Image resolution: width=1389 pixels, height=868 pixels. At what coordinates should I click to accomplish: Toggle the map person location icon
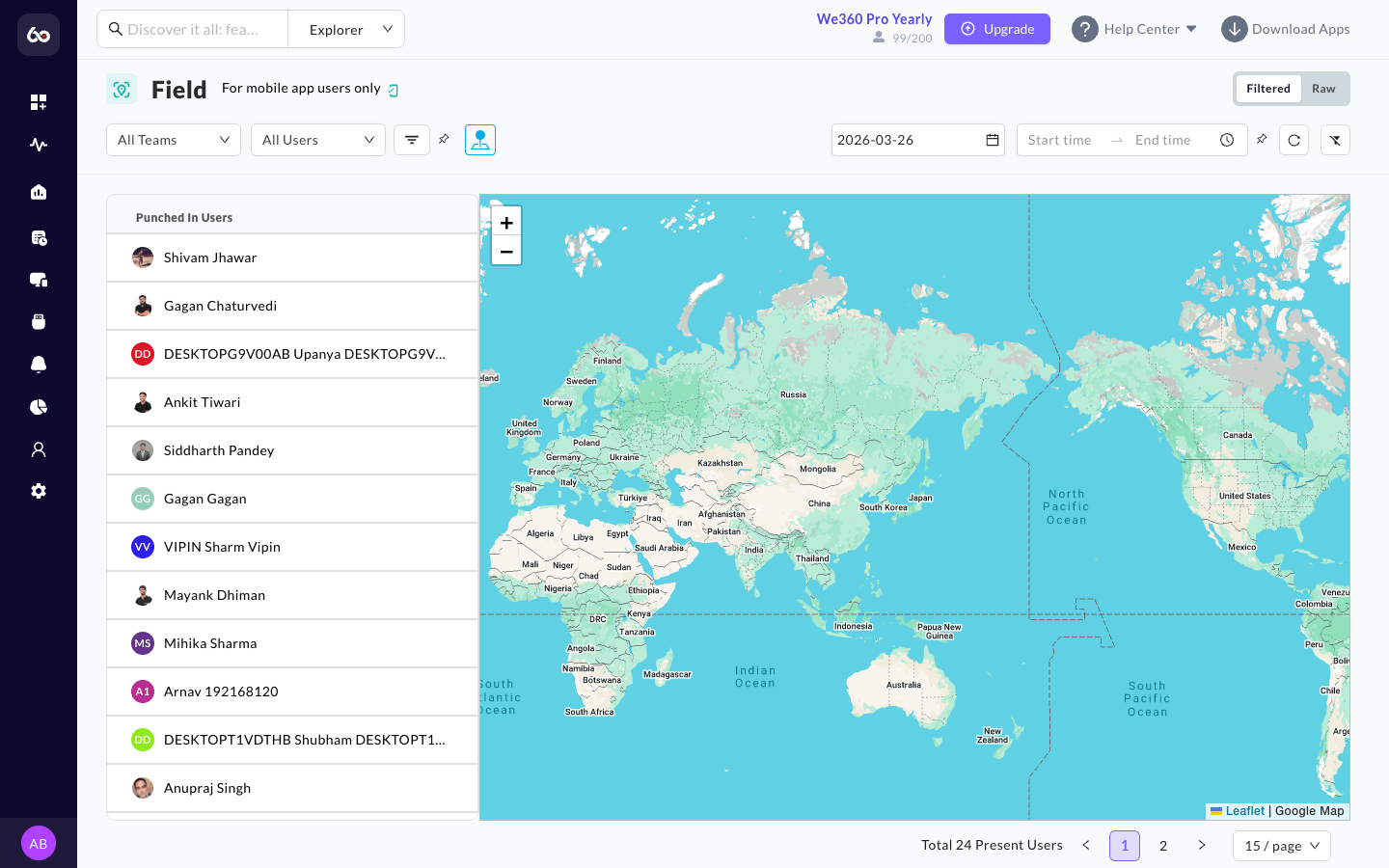pyautogui.click(x=480, y=140)
